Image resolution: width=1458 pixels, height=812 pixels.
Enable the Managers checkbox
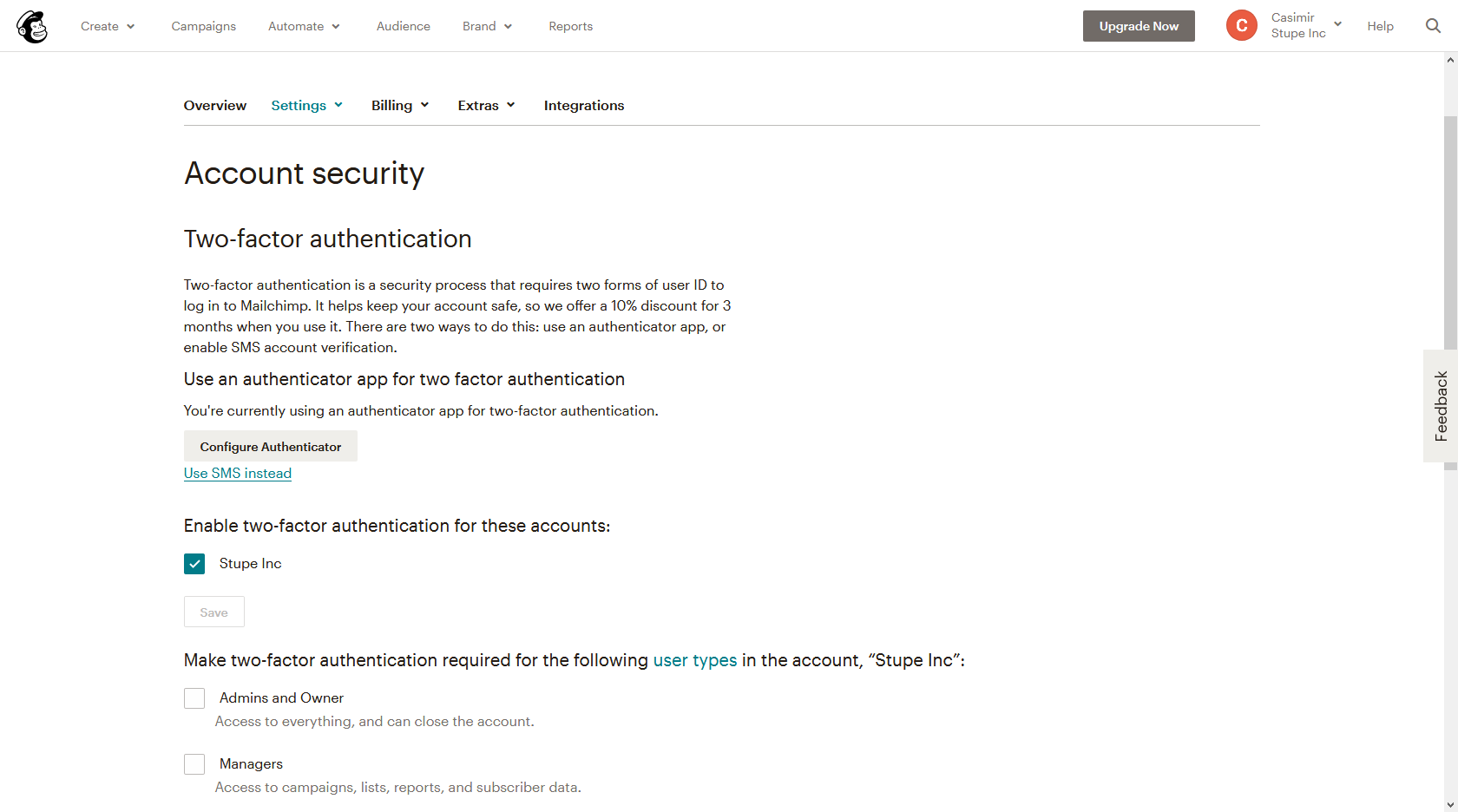[194, 764]
